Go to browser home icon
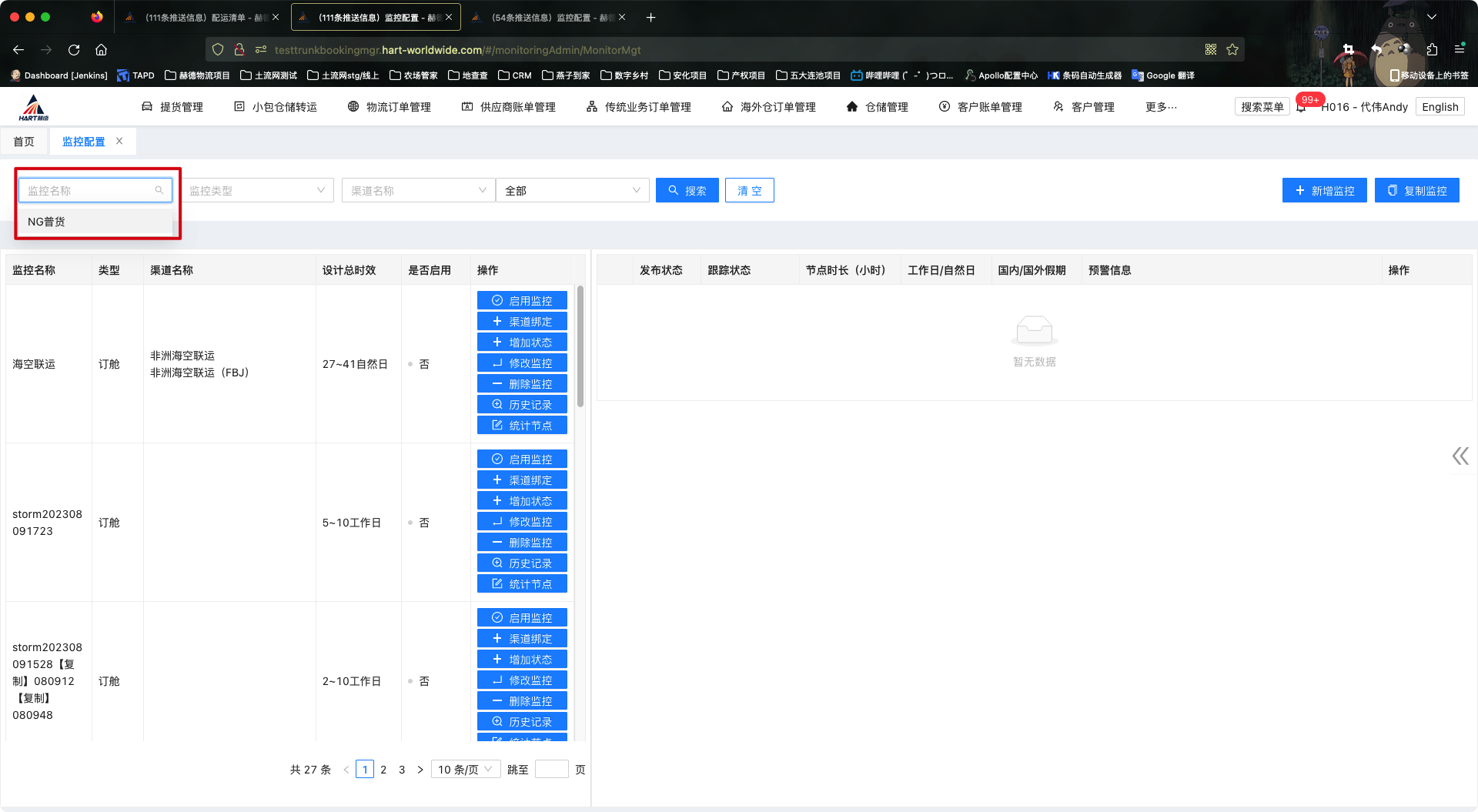The height and width of the screenshot is (812, 1478). pos(101,50)
